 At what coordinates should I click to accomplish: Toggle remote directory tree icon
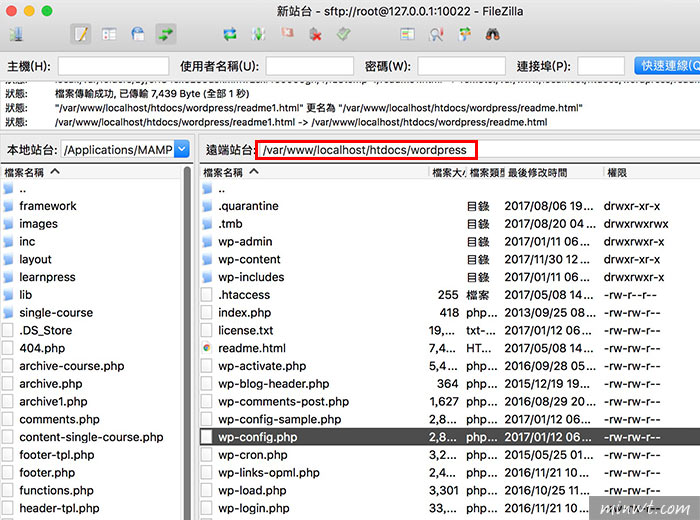click(138, 34)
